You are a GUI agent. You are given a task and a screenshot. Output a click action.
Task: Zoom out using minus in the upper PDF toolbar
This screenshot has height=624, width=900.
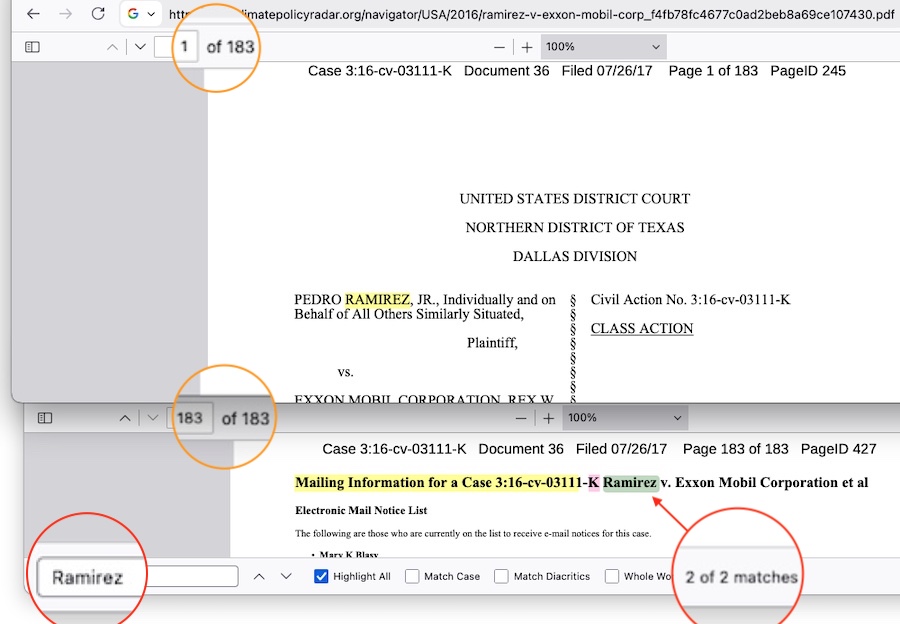(499, 47)
